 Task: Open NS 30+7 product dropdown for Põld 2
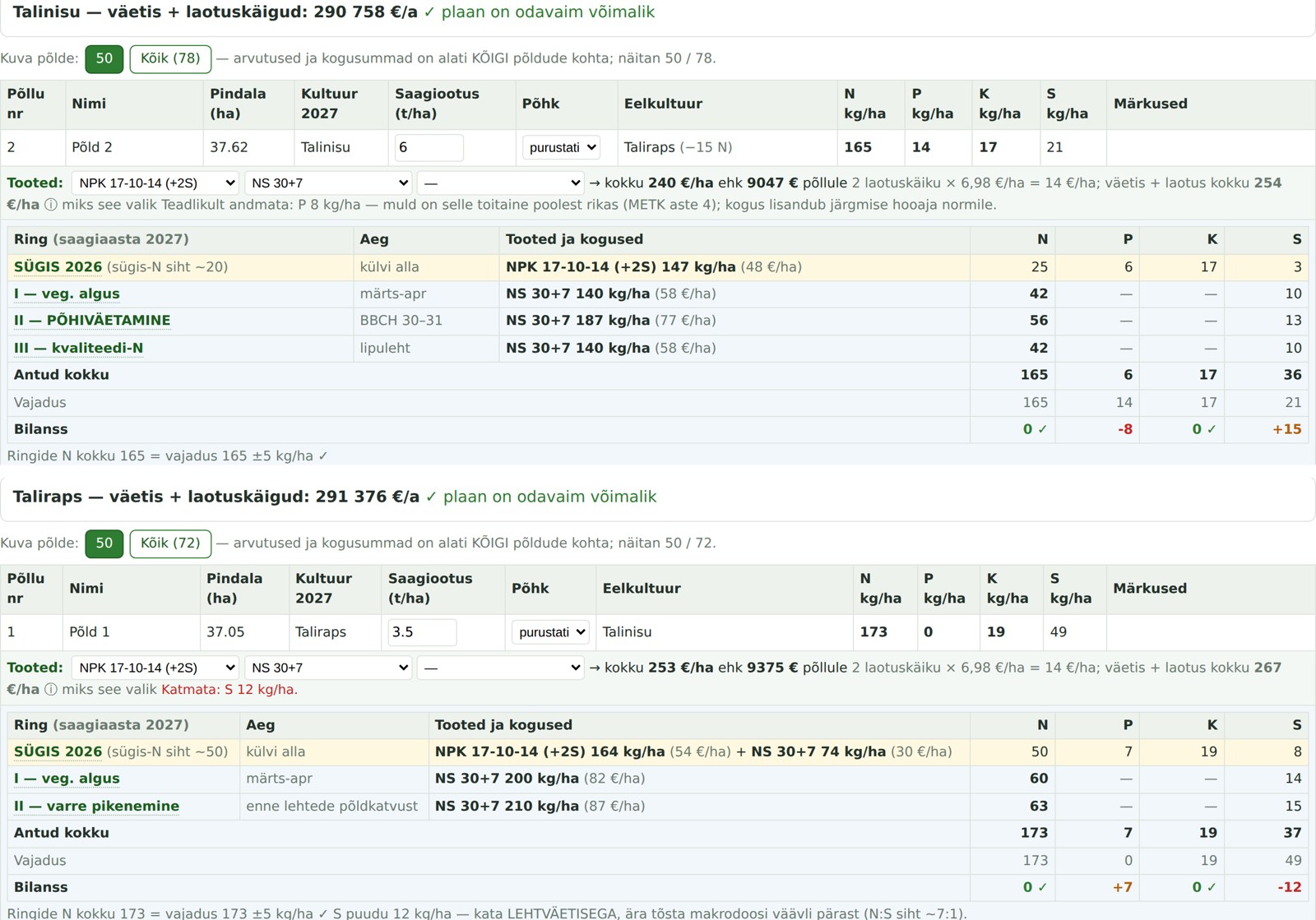pyautogui.click(x=328, y=183)
